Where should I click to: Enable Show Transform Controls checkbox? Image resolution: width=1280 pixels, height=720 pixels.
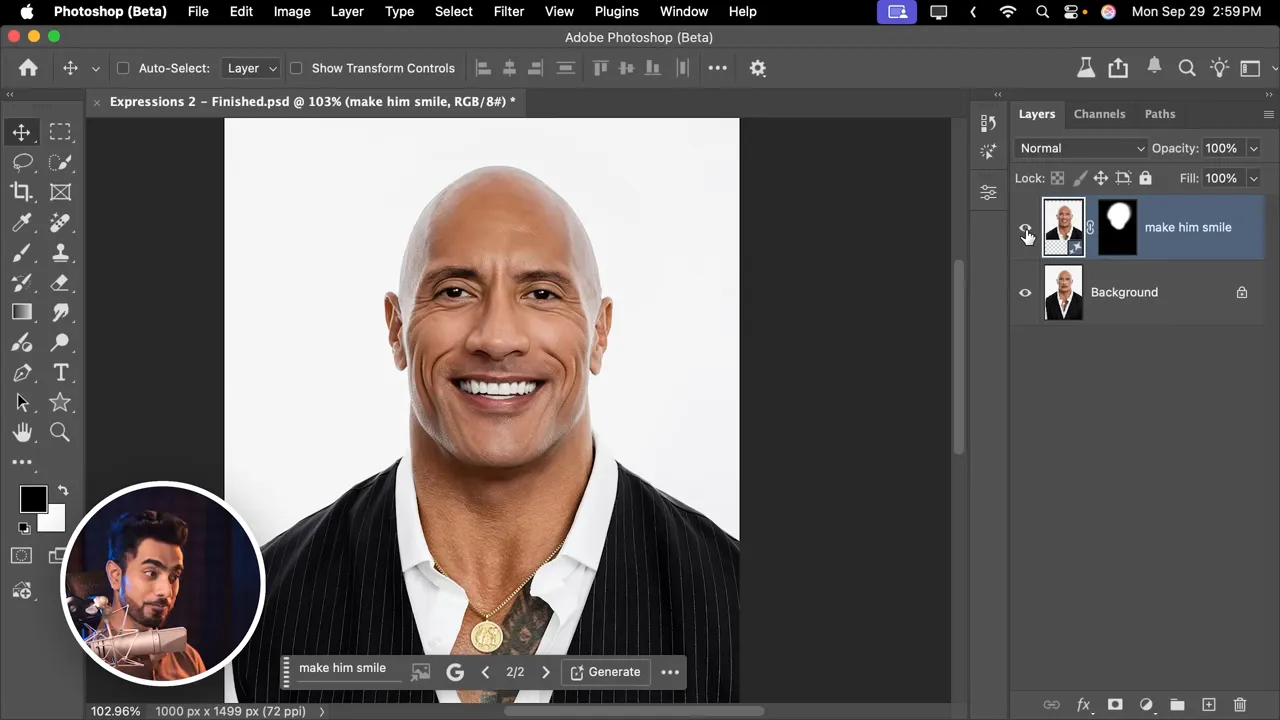[x=296, y=68]
